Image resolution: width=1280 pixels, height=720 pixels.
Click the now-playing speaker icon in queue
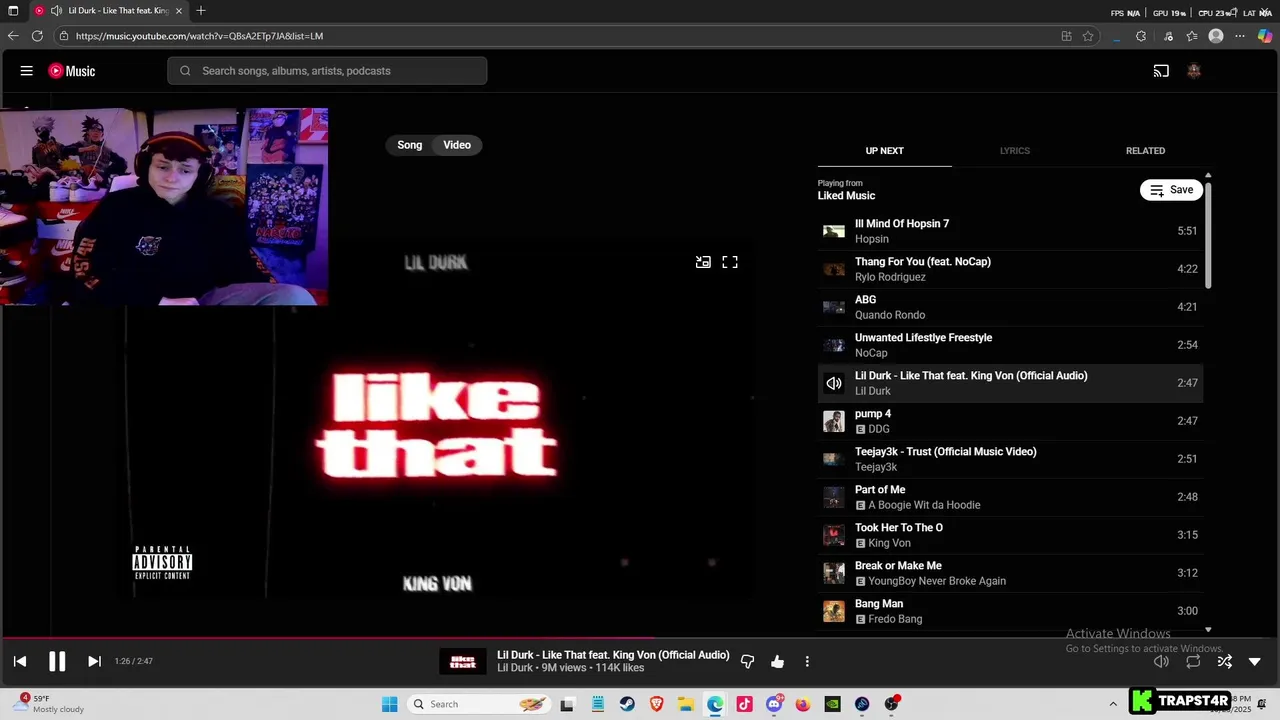pyautogui.click(x=834, y=383)
